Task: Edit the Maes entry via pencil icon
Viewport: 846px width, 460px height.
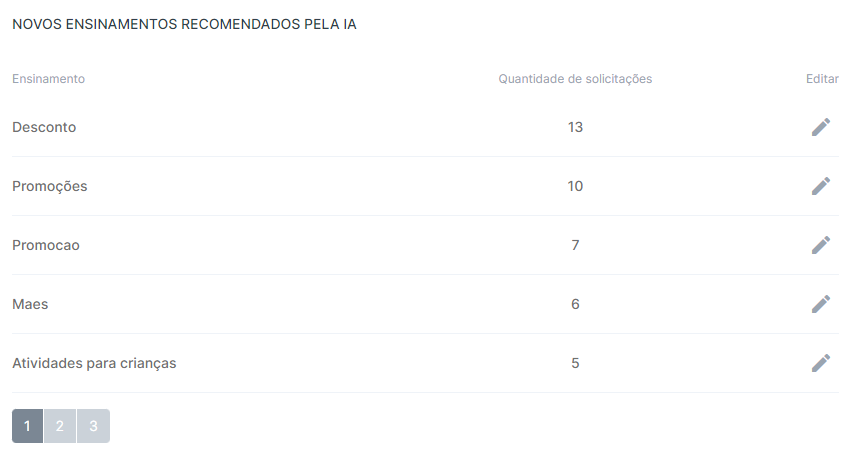Action: pos(821,304)
